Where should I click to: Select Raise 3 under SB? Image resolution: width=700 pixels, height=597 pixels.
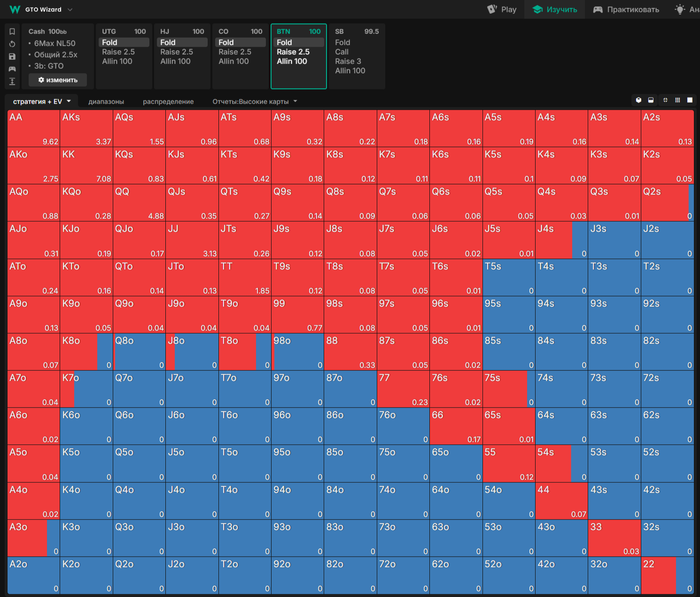348,61
